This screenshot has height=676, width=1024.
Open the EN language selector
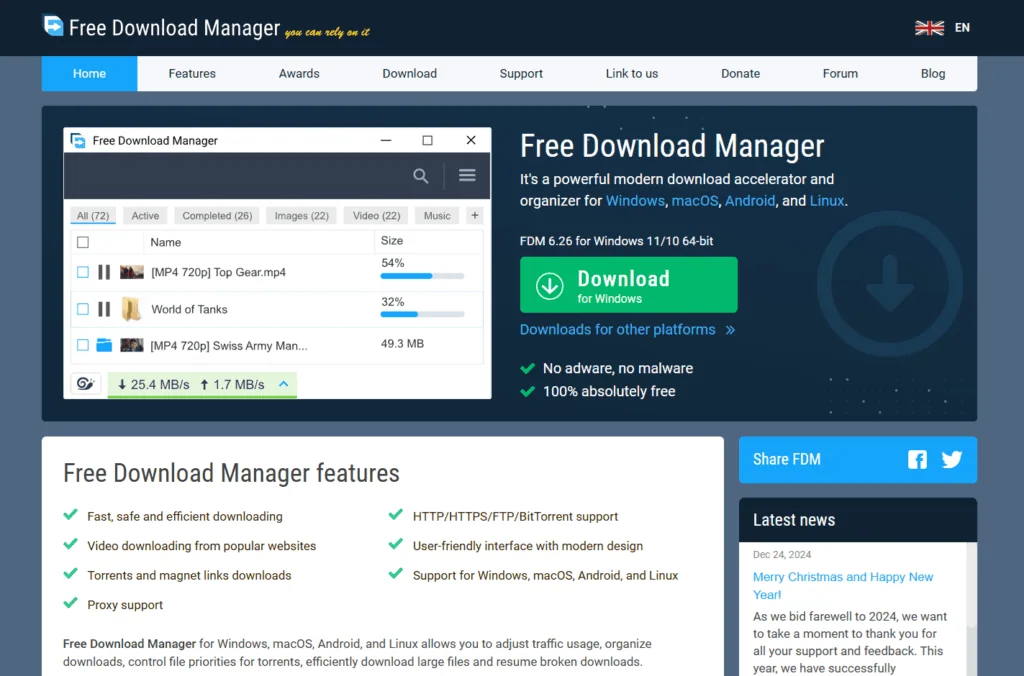(962, 28)
